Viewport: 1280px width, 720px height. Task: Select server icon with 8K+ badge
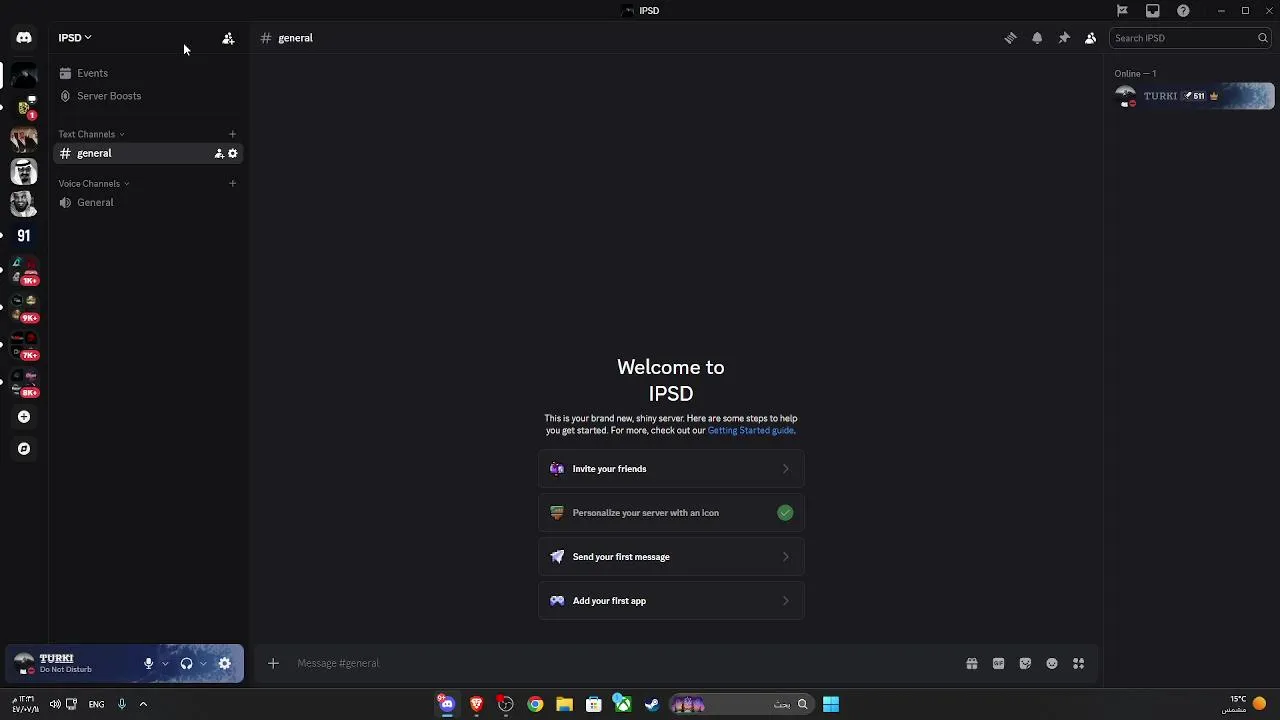coord(24,382)
